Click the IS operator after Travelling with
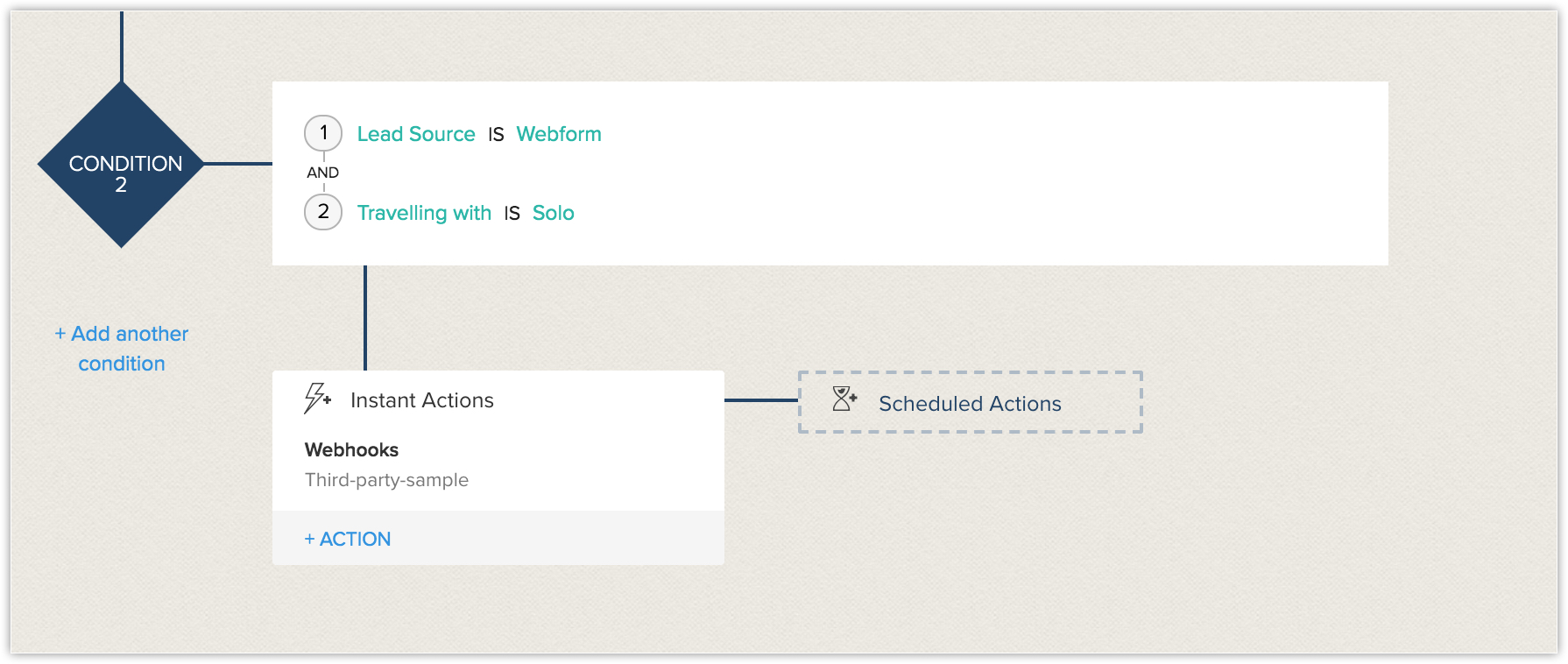Image resolution: width=1568 pixels, height=664 pixels. click(x=512, y=214)
